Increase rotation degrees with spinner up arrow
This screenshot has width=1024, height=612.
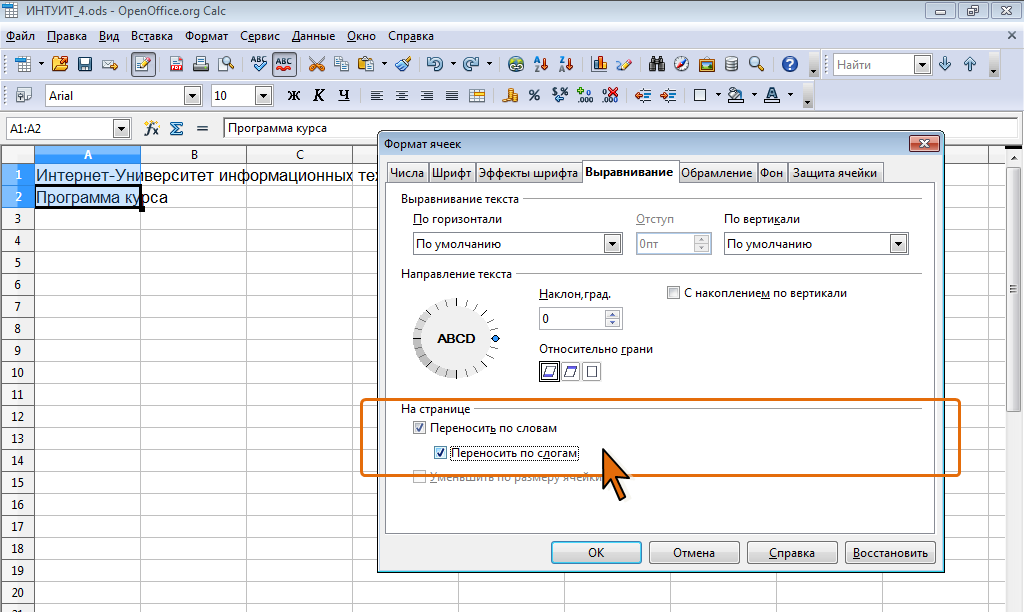[612, 314]
